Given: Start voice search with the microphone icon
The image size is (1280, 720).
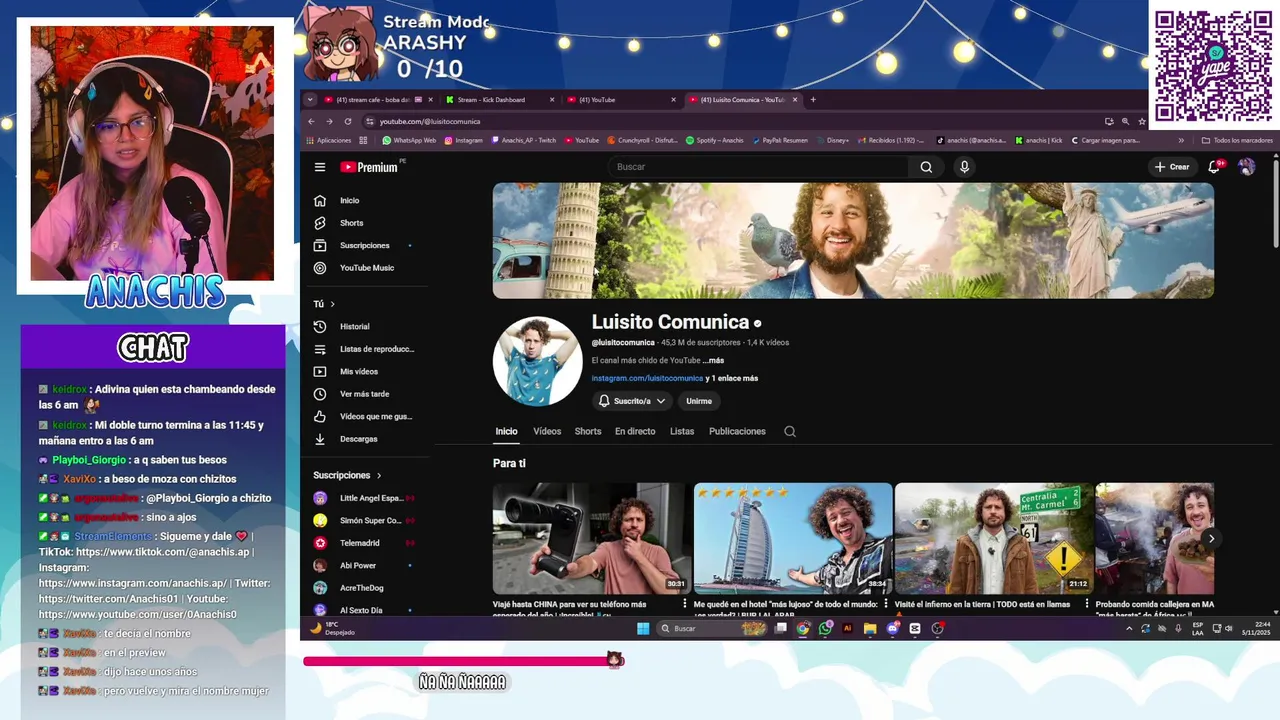Looking at the screenshot, I should pos(964,167).
